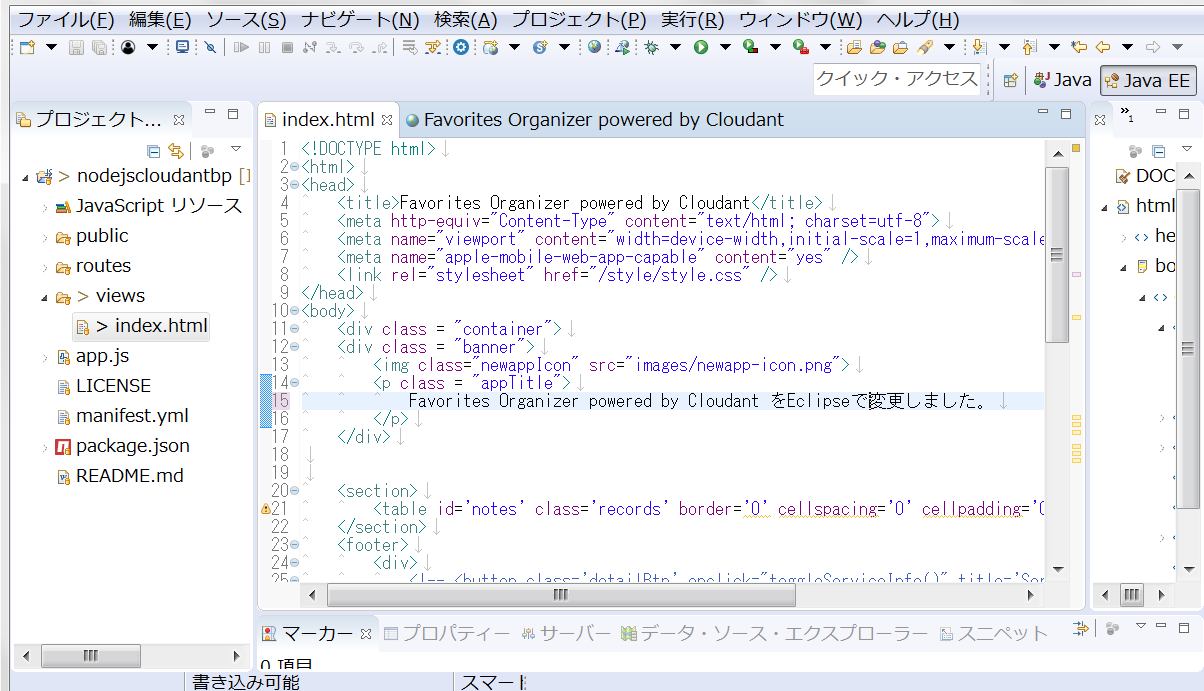Click the Next Annotation icon
Image resolution: width=1204 pixels, height=691 pixels.
[980, 47]
